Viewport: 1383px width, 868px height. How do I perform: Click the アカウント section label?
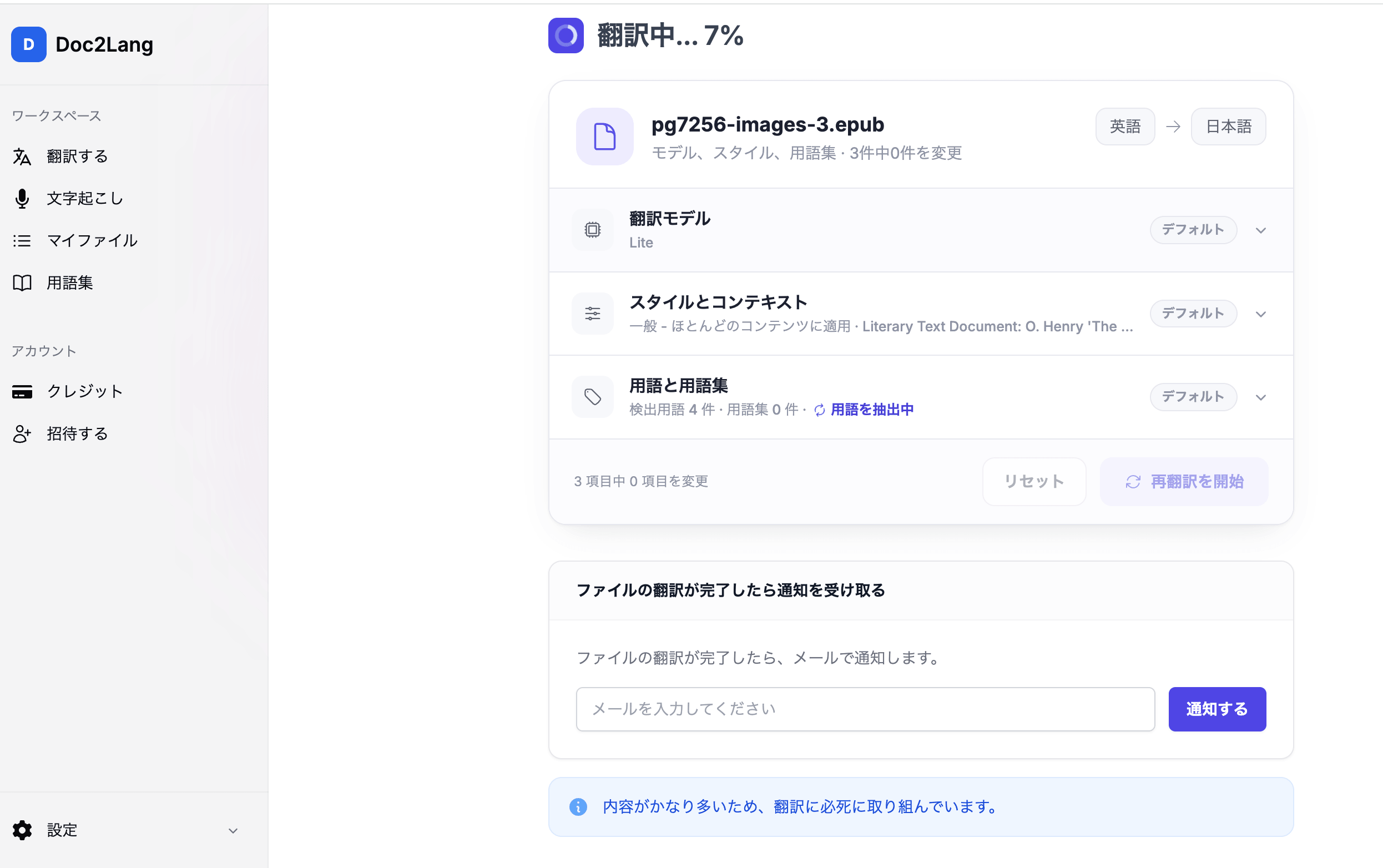44,351
